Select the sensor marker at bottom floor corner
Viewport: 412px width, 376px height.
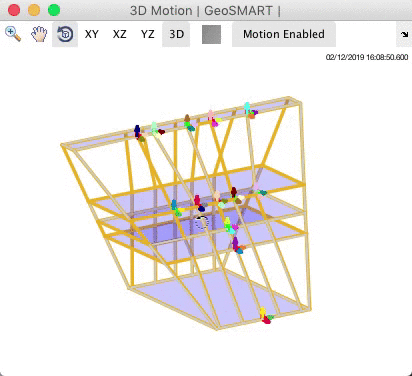tap(266, 316)
